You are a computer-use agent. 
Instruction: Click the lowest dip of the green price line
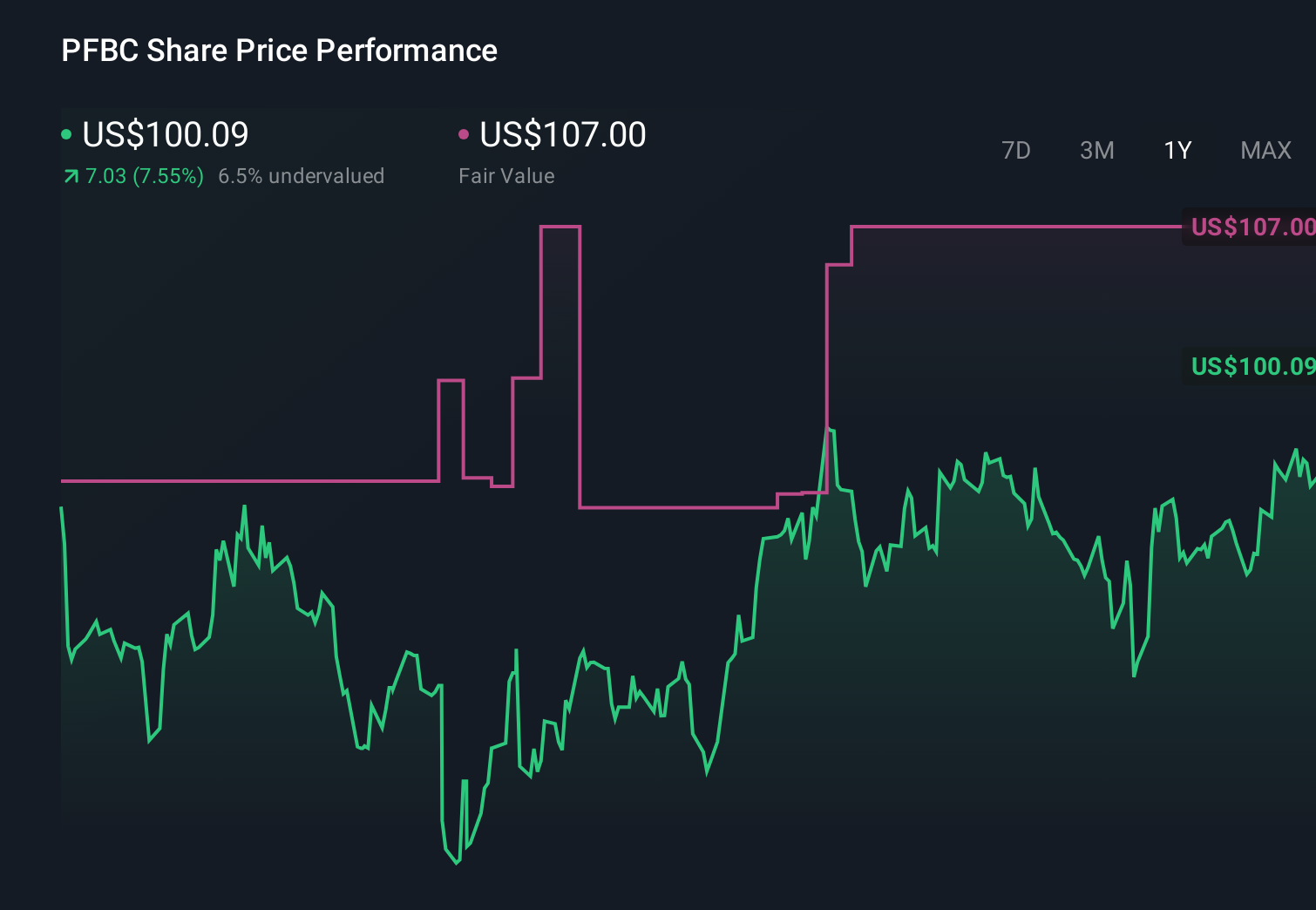457,863
